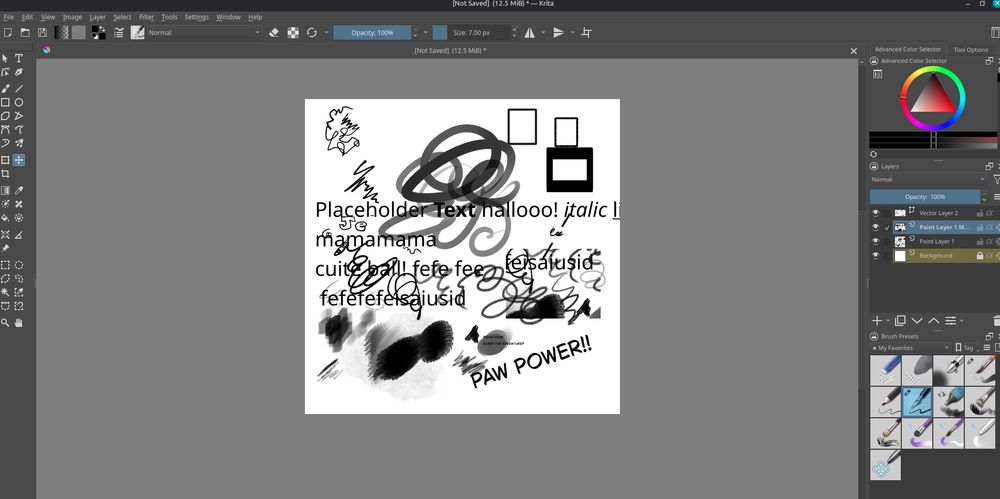This screenshot has width=1000, height=499.
Task: Pick the Color Sampler eyedropper tool
Action: [x=19, y=190]
